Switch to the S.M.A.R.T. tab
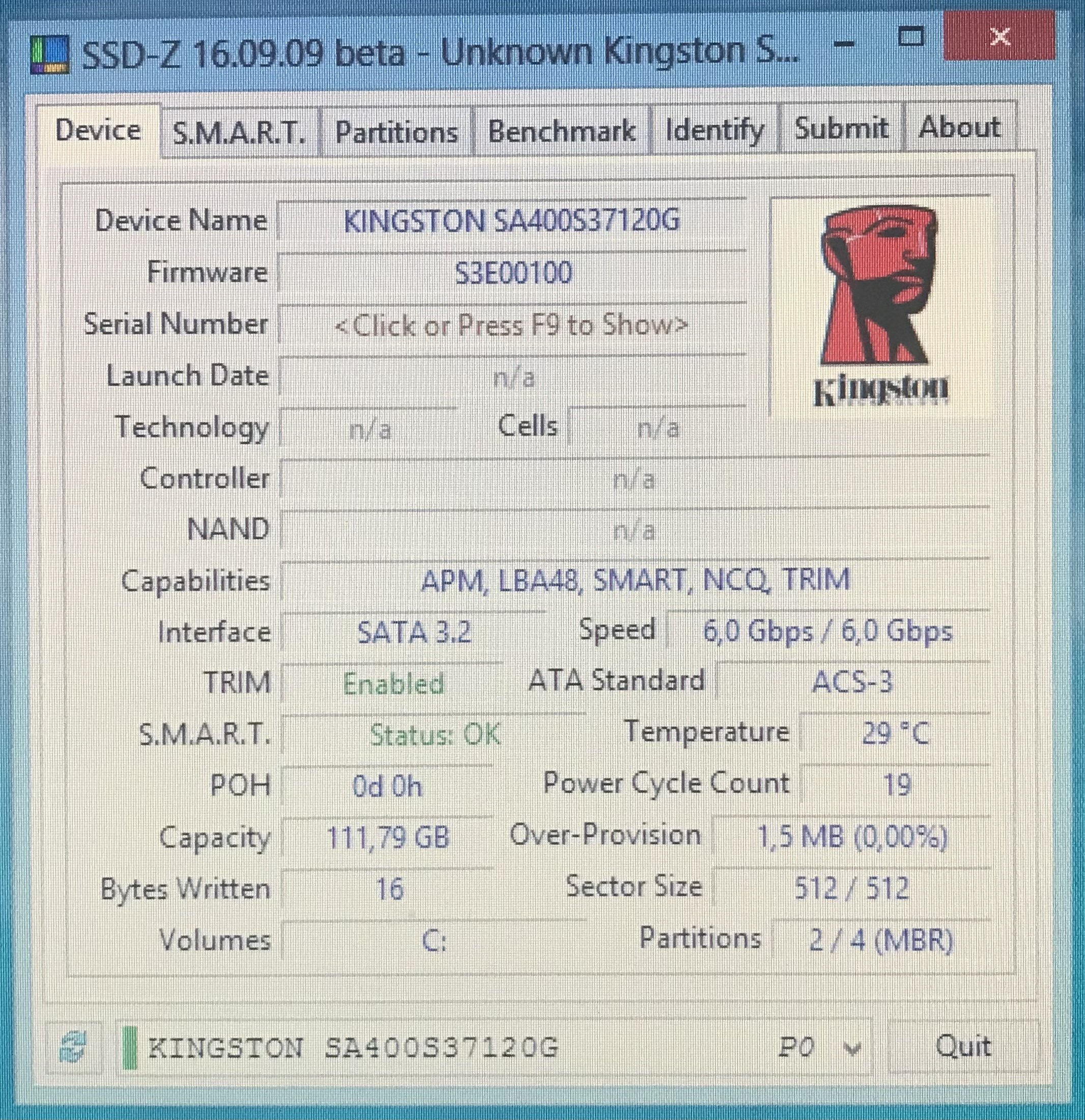The width and height of the screenshot is (1085, 1120). [x=239, y=133]
